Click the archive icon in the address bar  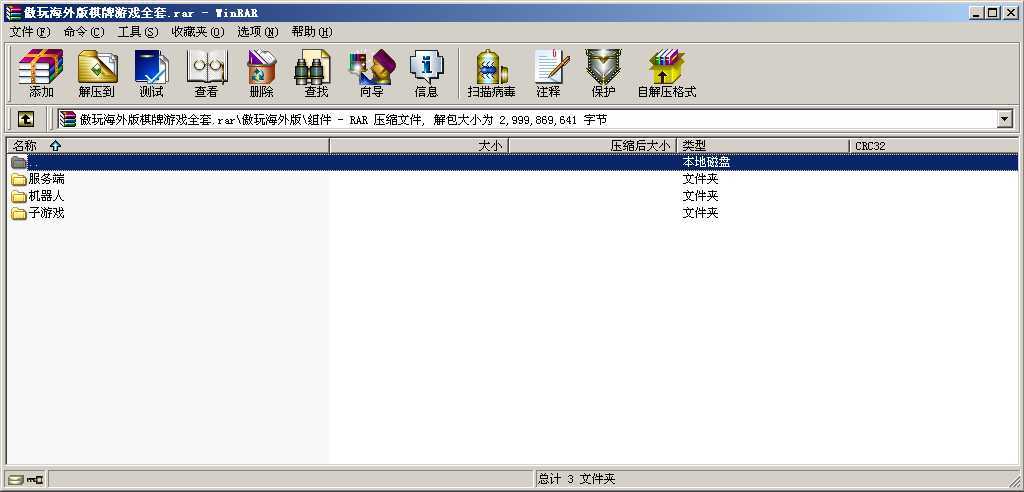(67, 119)
